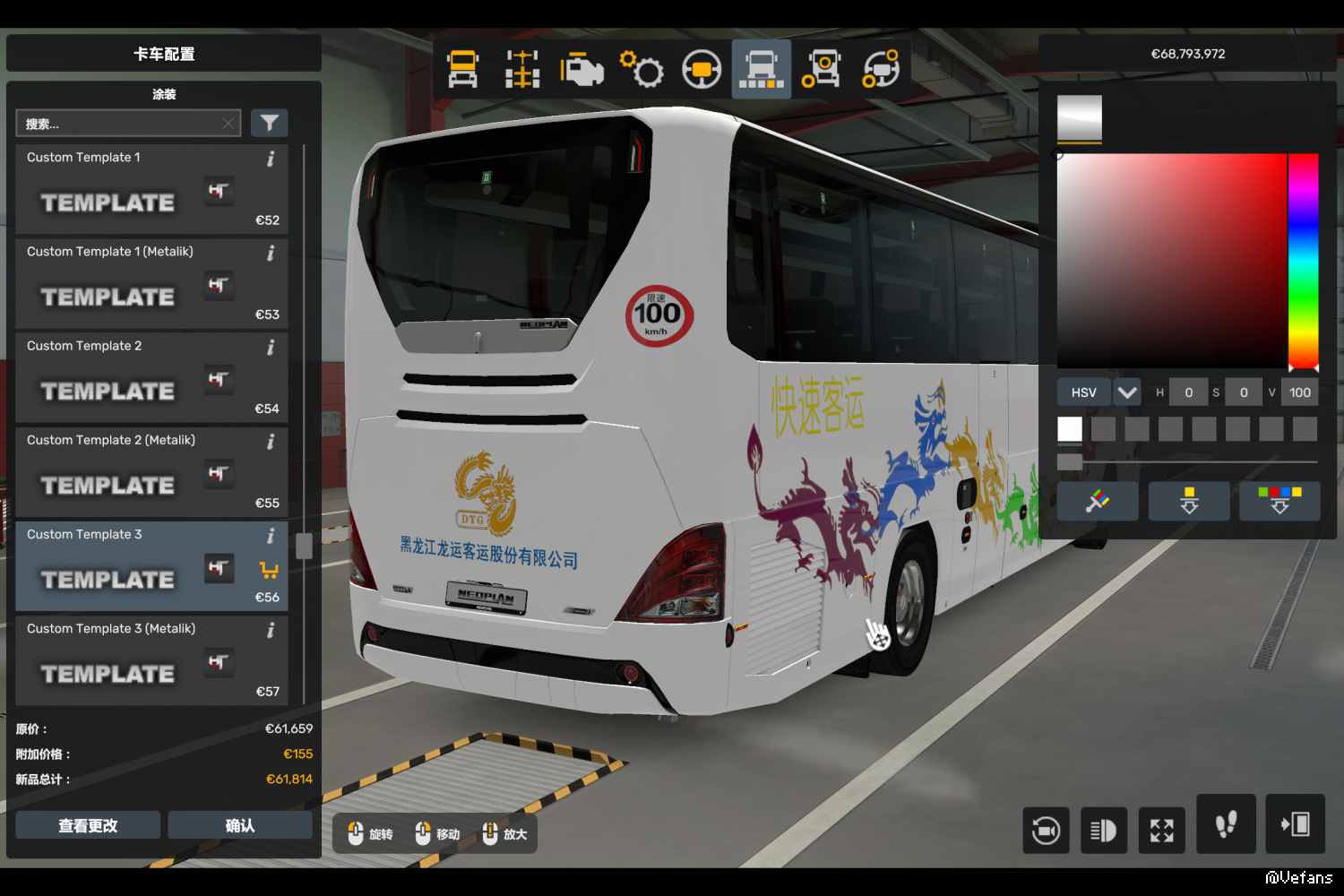Open the engine category tab

click(582, 69)
